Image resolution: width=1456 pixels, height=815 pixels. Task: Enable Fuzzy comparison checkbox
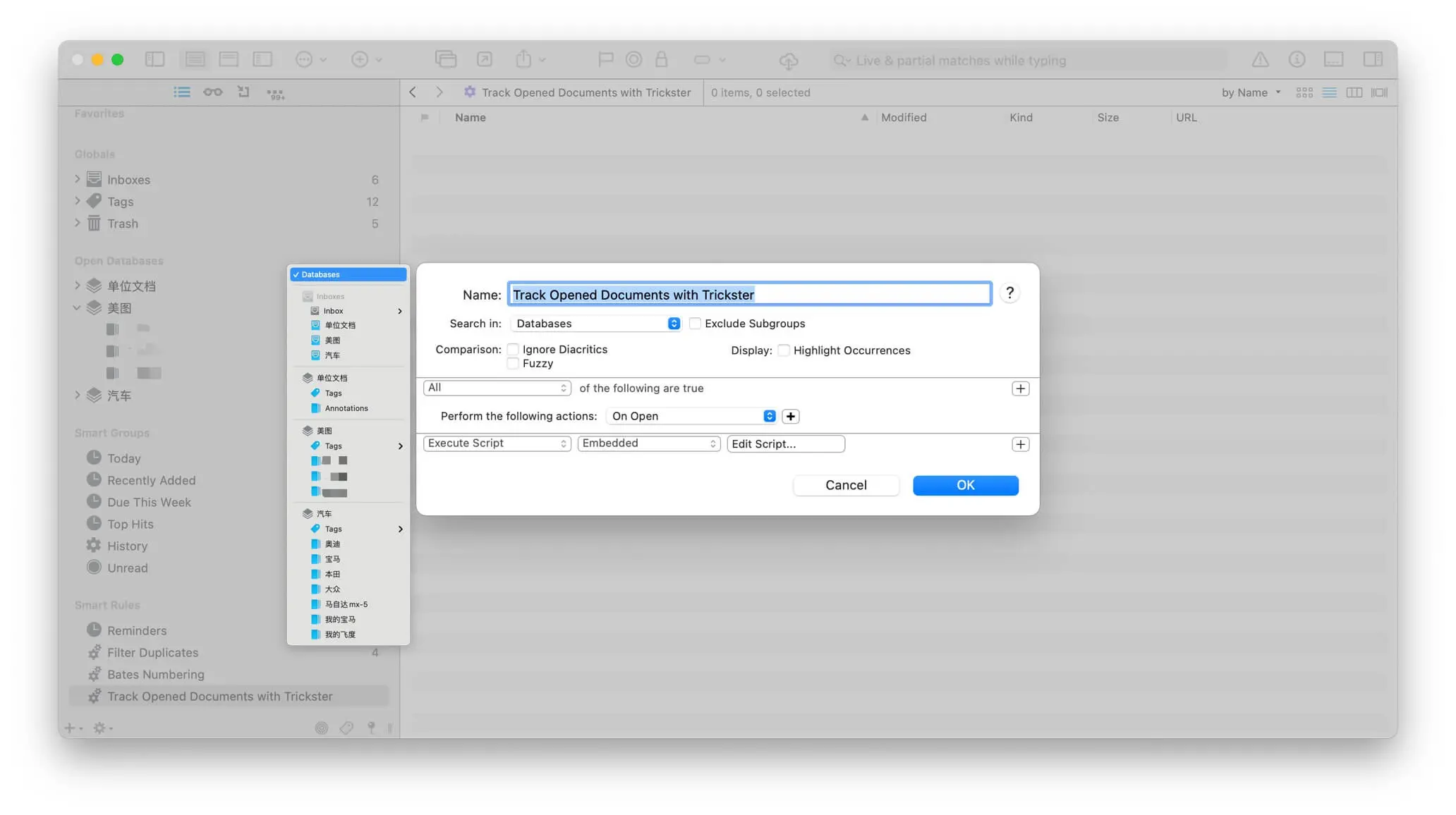pyautogui.click(x=513, y=364)
